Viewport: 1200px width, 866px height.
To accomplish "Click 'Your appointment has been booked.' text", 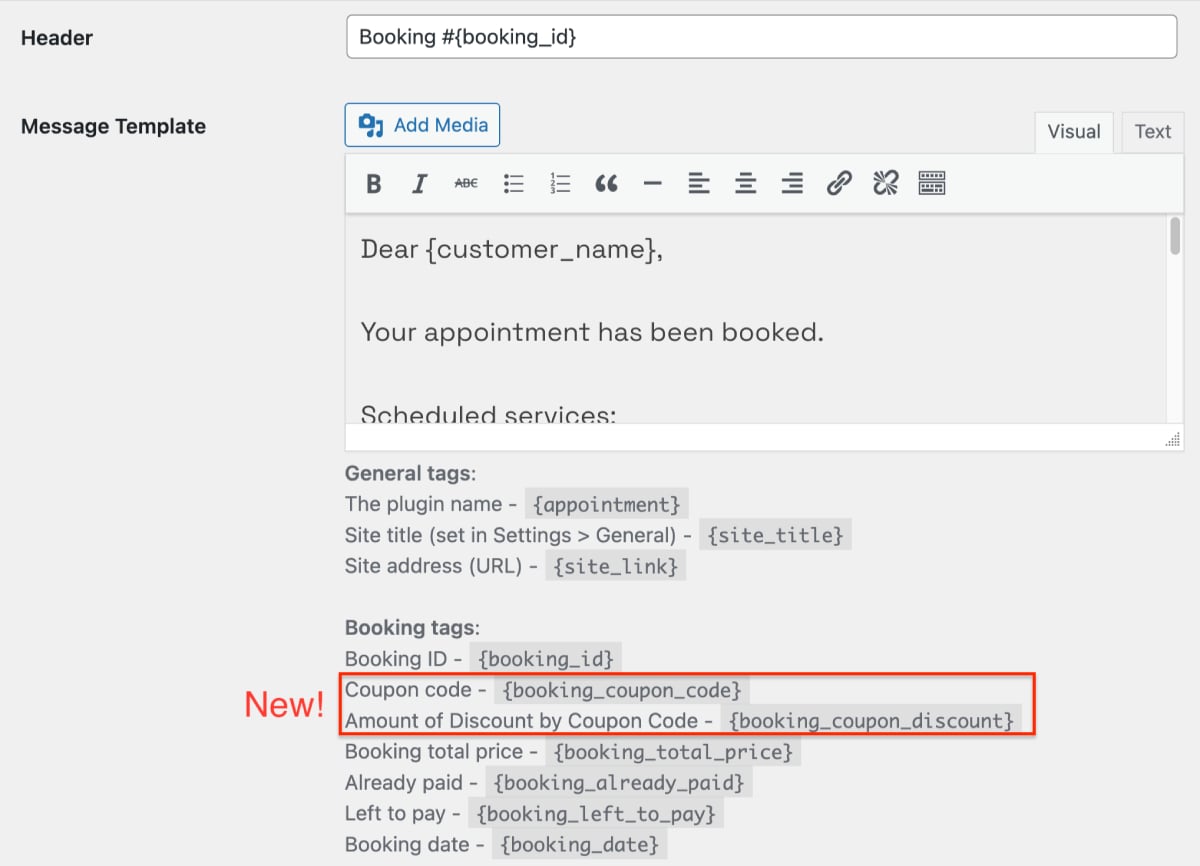I will click(592, 332).
